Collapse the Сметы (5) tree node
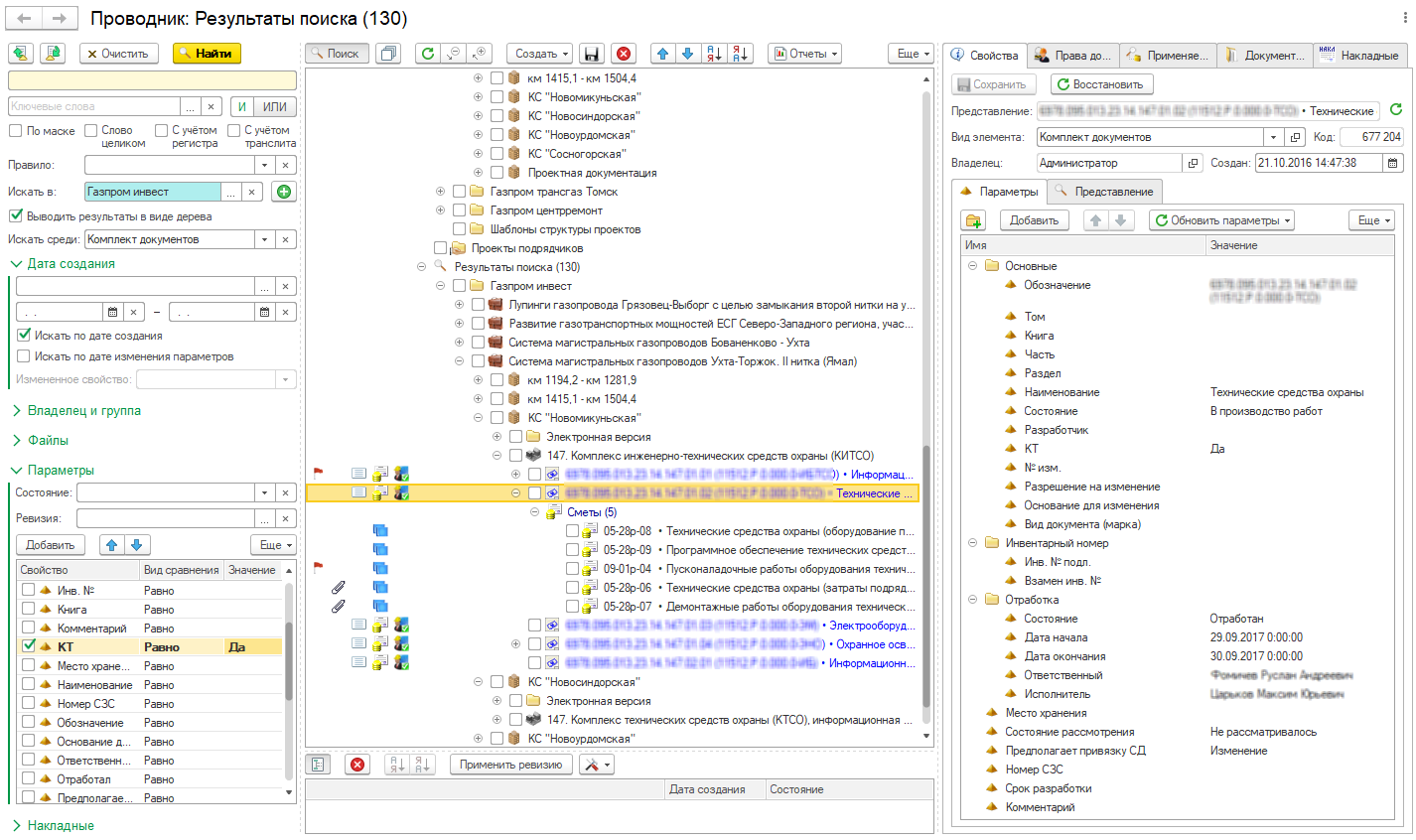The width and height of the screenshot is (1416, 840). pyautogui.click(x=534, y=512)
